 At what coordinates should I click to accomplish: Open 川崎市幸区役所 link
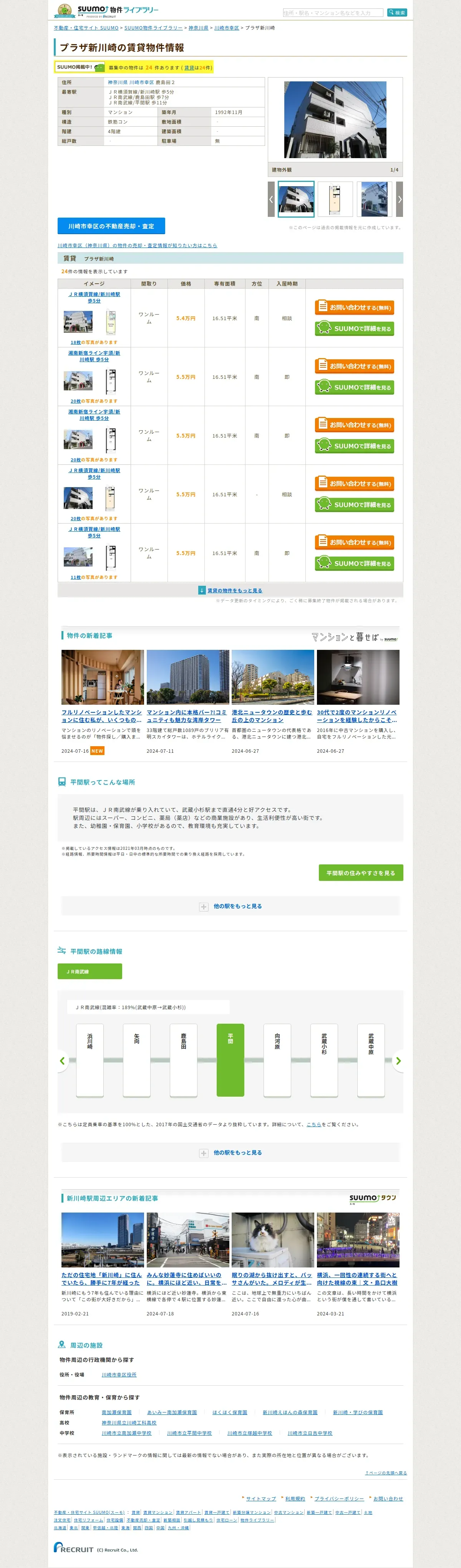coord(119,1375)
